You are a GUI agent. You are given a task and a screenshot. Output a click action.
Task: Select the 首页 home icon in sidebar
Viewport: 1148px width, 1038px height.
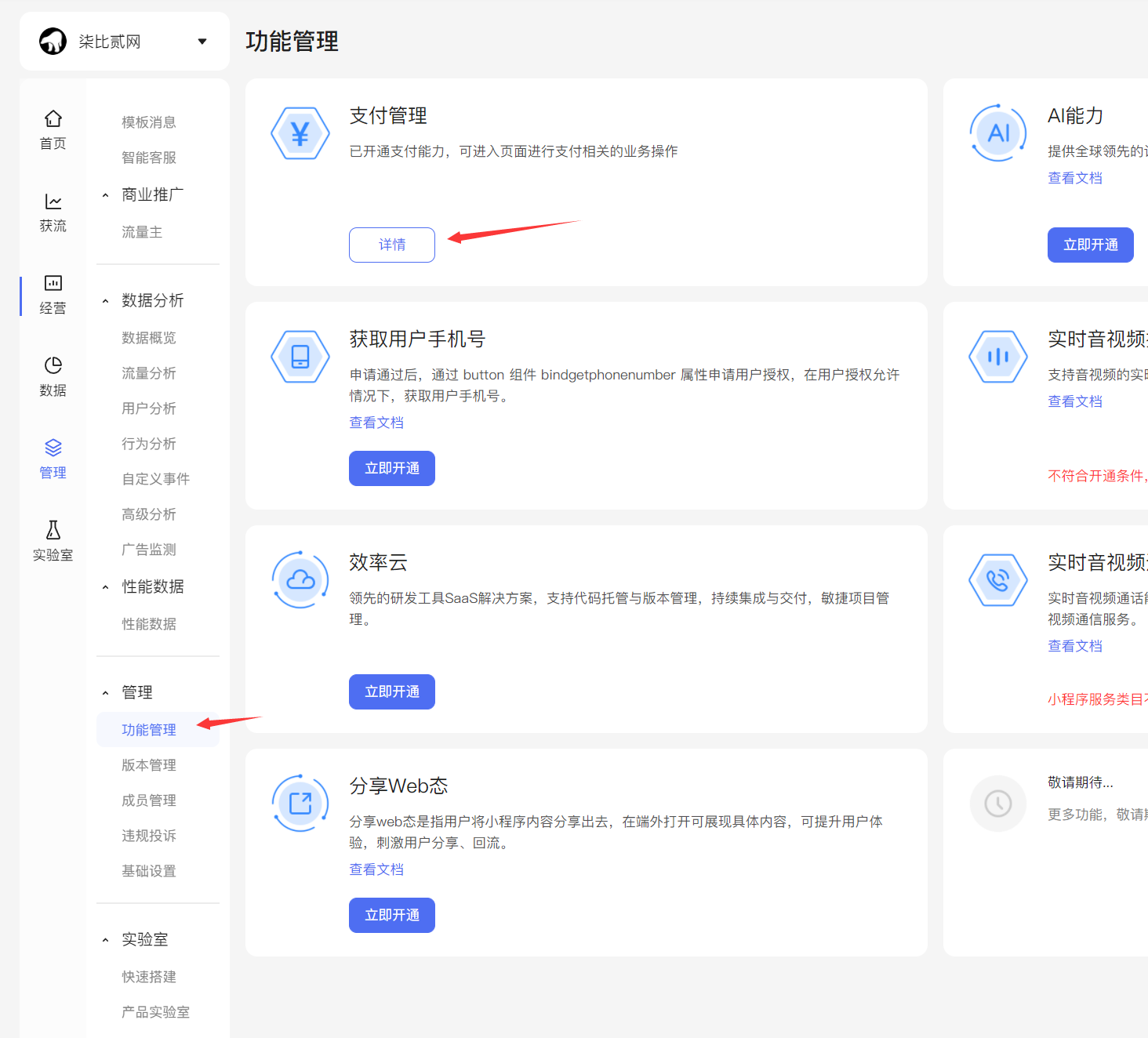pyautogui.click(x=53, y=119)
